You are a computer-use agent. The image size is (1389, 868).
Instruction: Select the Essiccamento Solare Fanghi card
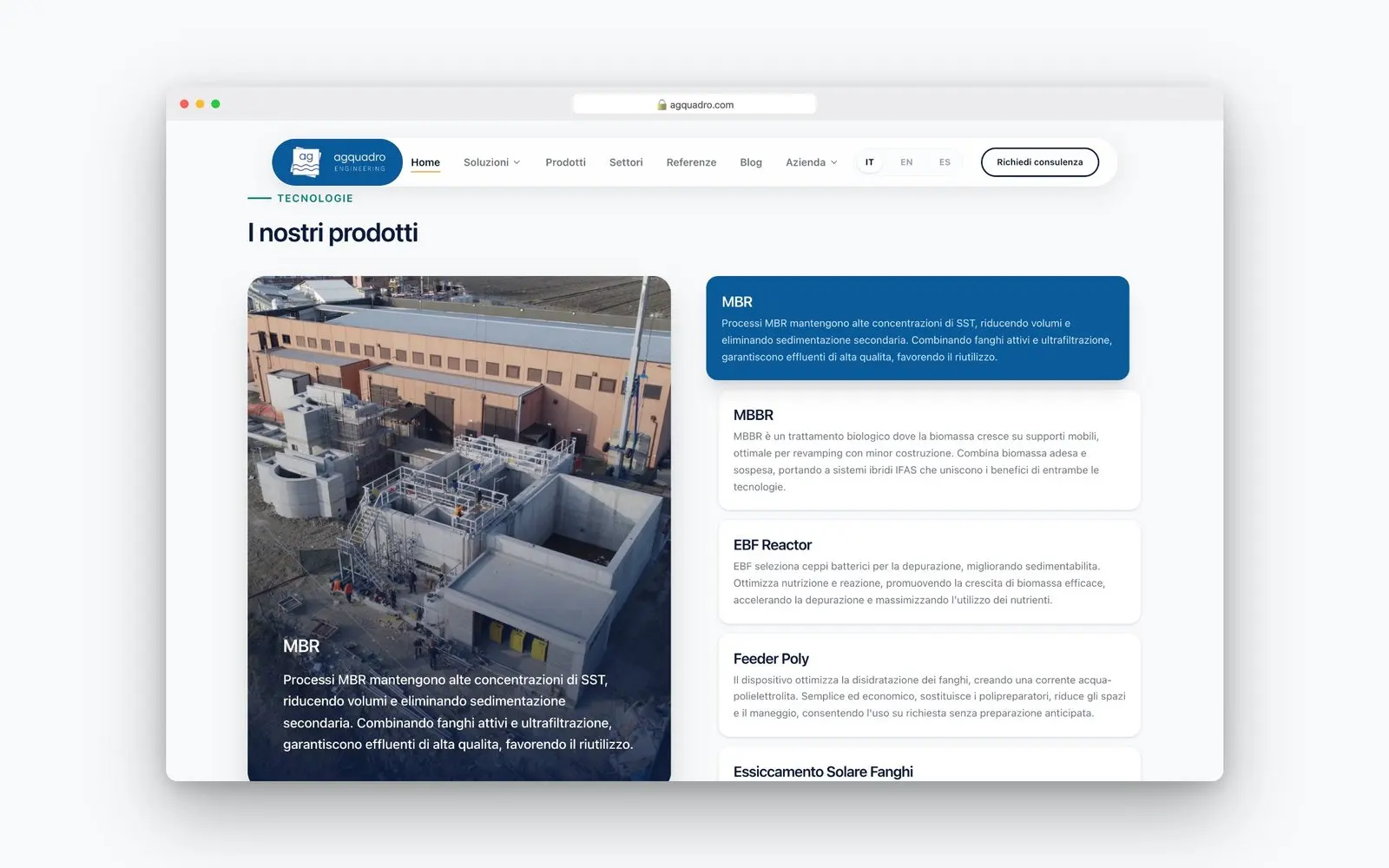pyautogui.click(x=929, y=765)
